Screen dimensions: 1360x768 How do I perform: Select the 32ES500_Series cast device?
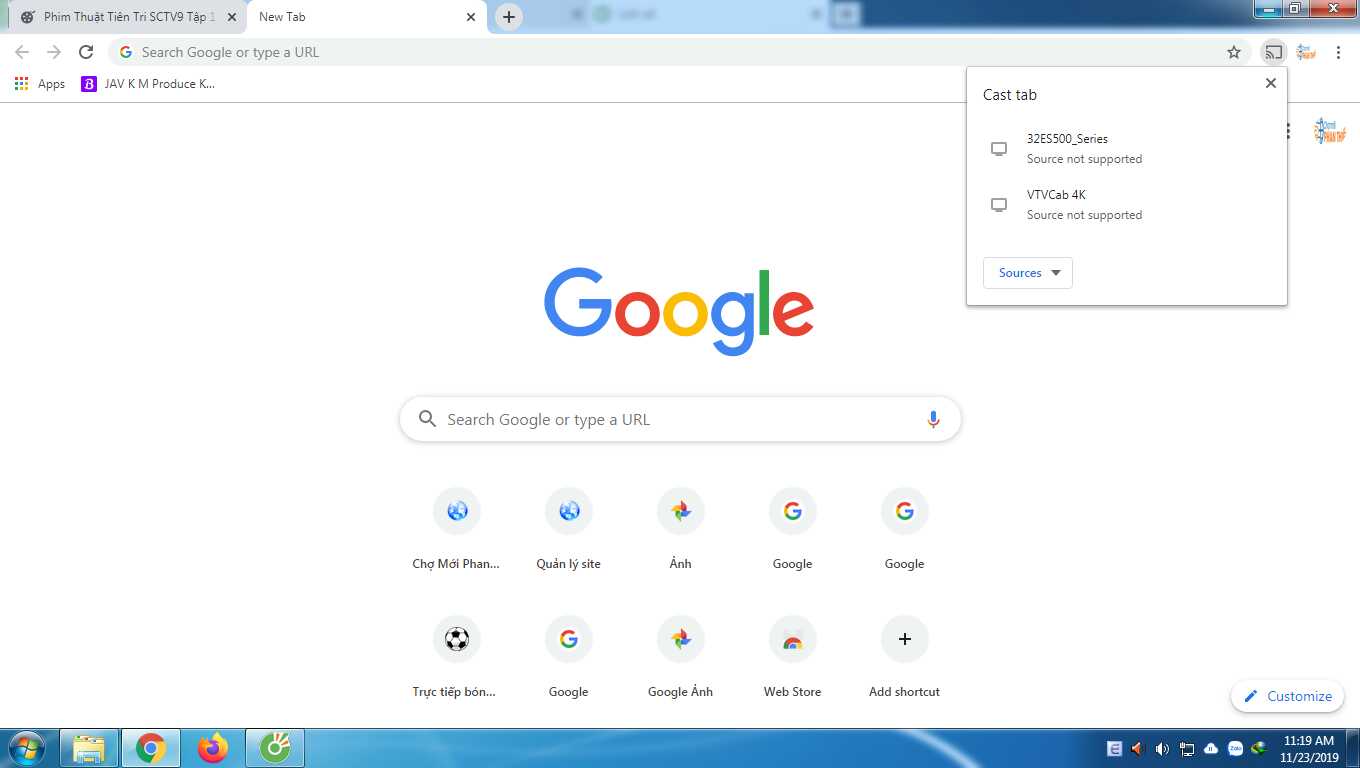(x=1127, y=148)
